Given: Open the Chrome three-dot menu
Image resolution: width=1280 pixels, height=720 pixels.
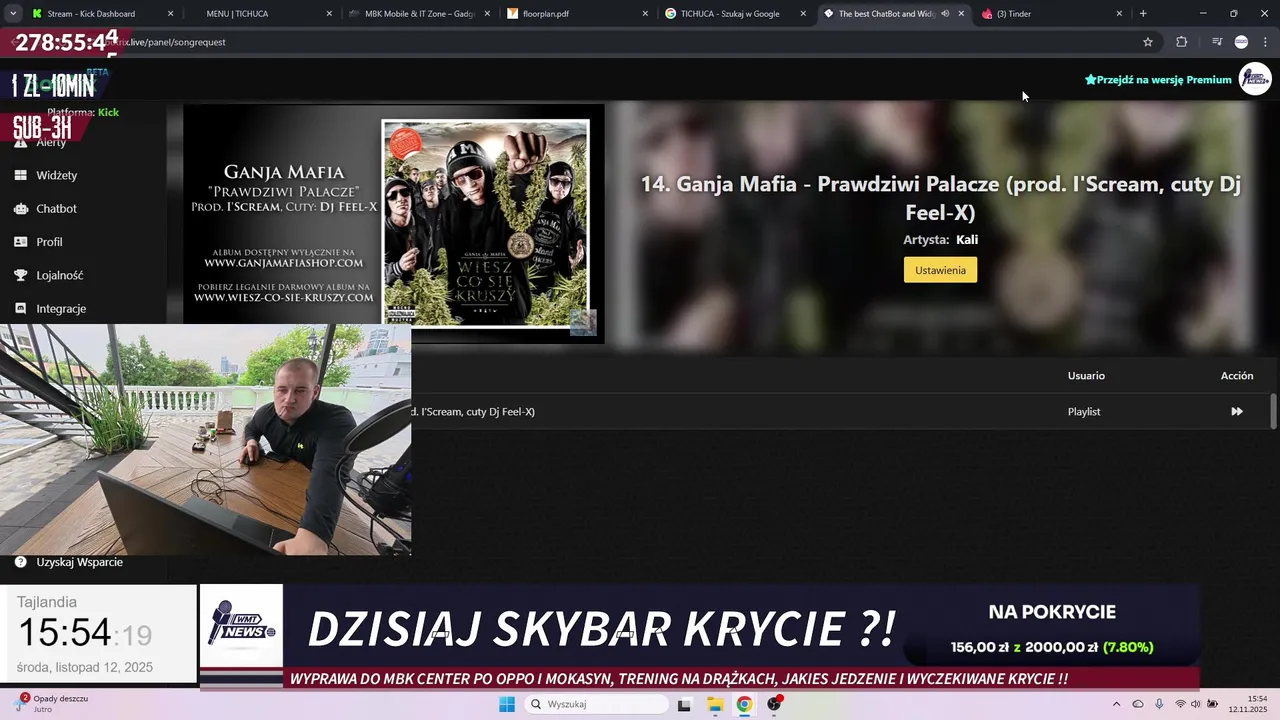Looking at the screenshot, I should tap(1265, 42).
